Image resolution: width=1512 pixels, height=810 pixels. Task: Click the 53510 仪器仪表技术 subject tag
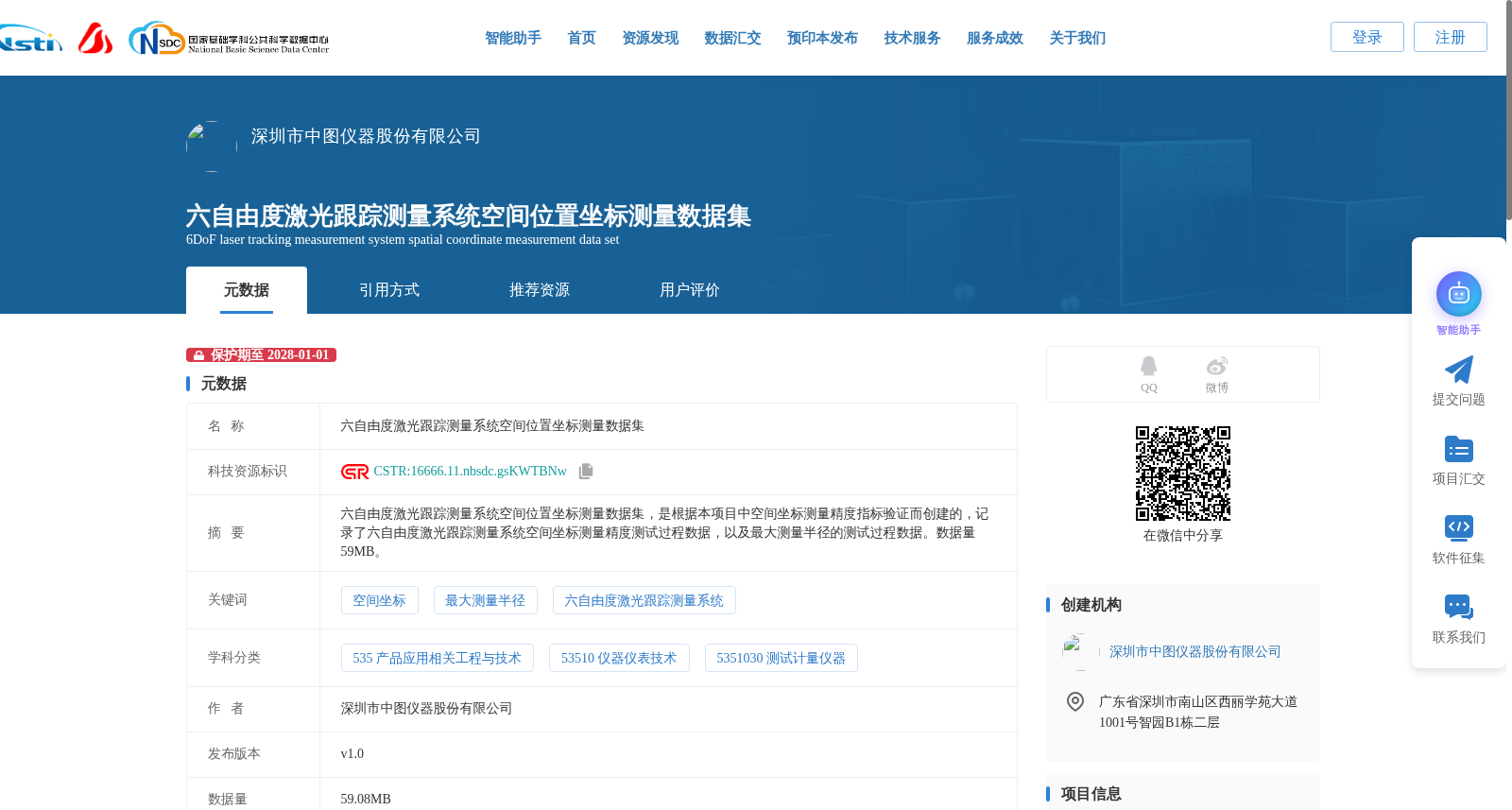pyautogui.click(x=619, y=658)
